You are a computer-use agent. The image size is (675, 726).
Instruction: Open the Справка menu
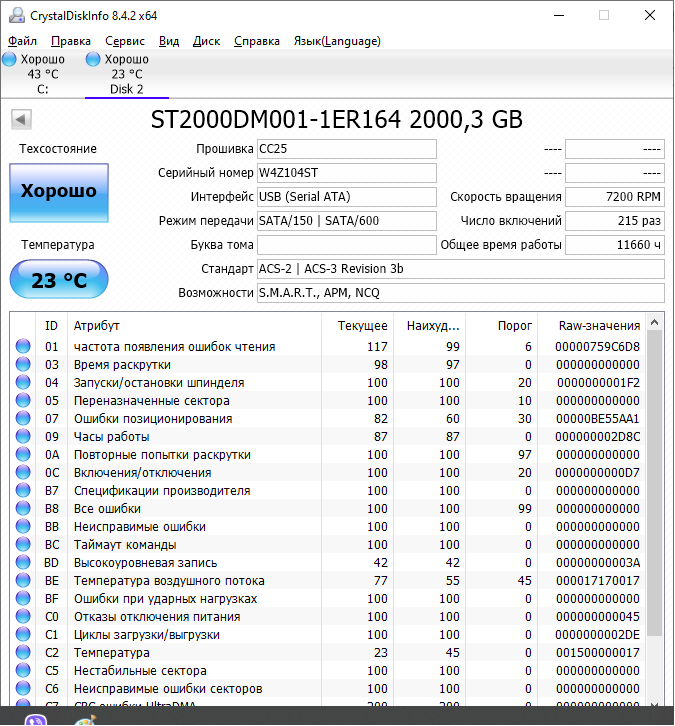tap(257, 41)
